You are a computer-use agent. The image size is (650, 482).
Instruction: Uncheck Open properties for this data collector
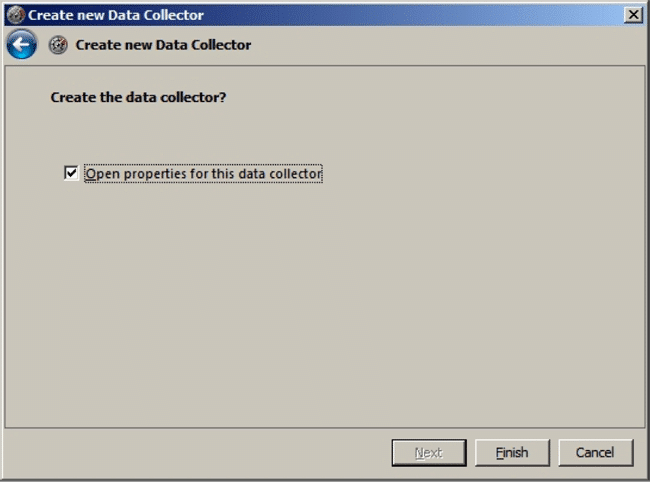[71, 173]
